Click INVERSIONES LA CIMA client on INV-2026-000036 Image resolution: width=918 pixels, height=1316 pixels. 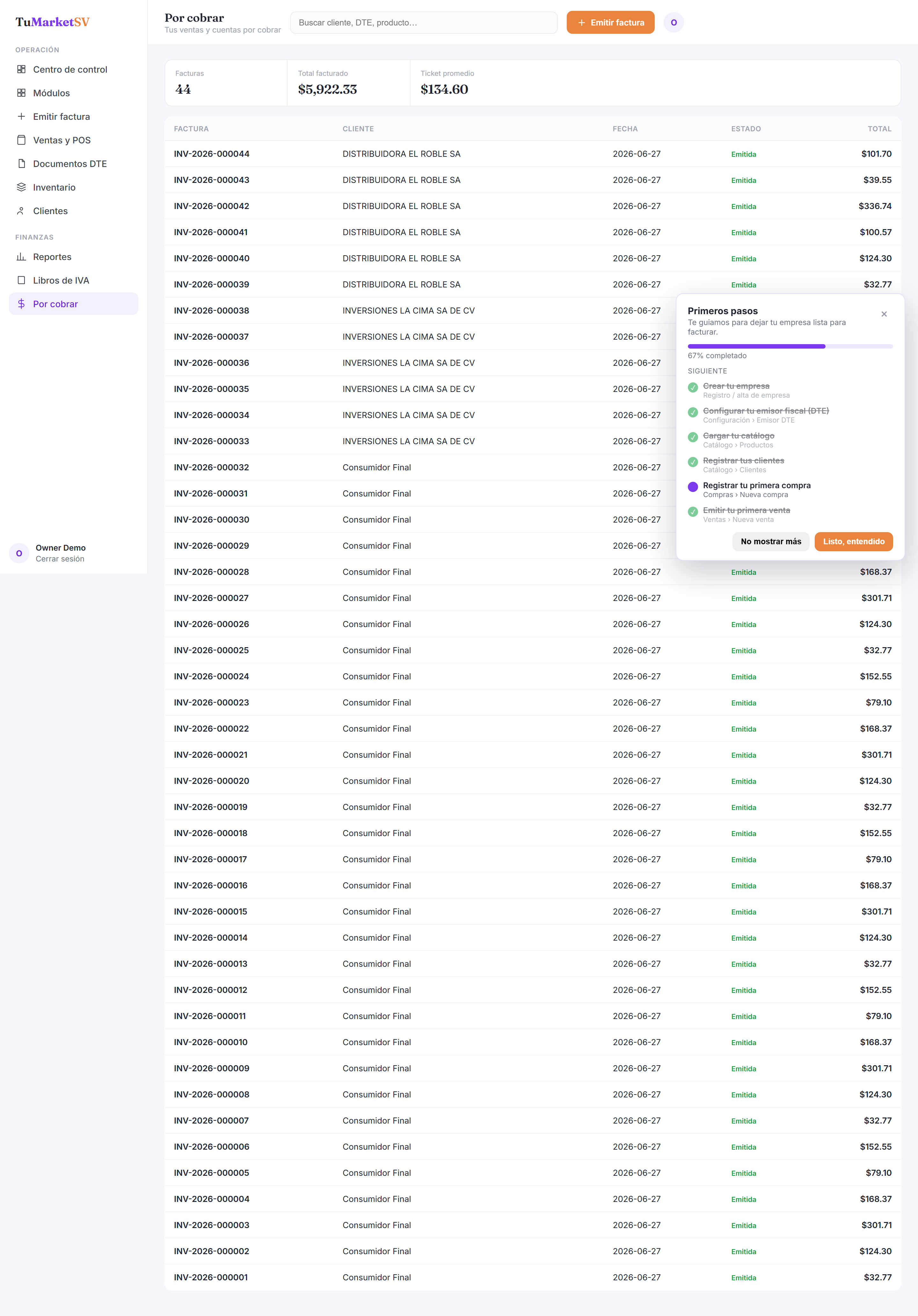coord(409,363)
